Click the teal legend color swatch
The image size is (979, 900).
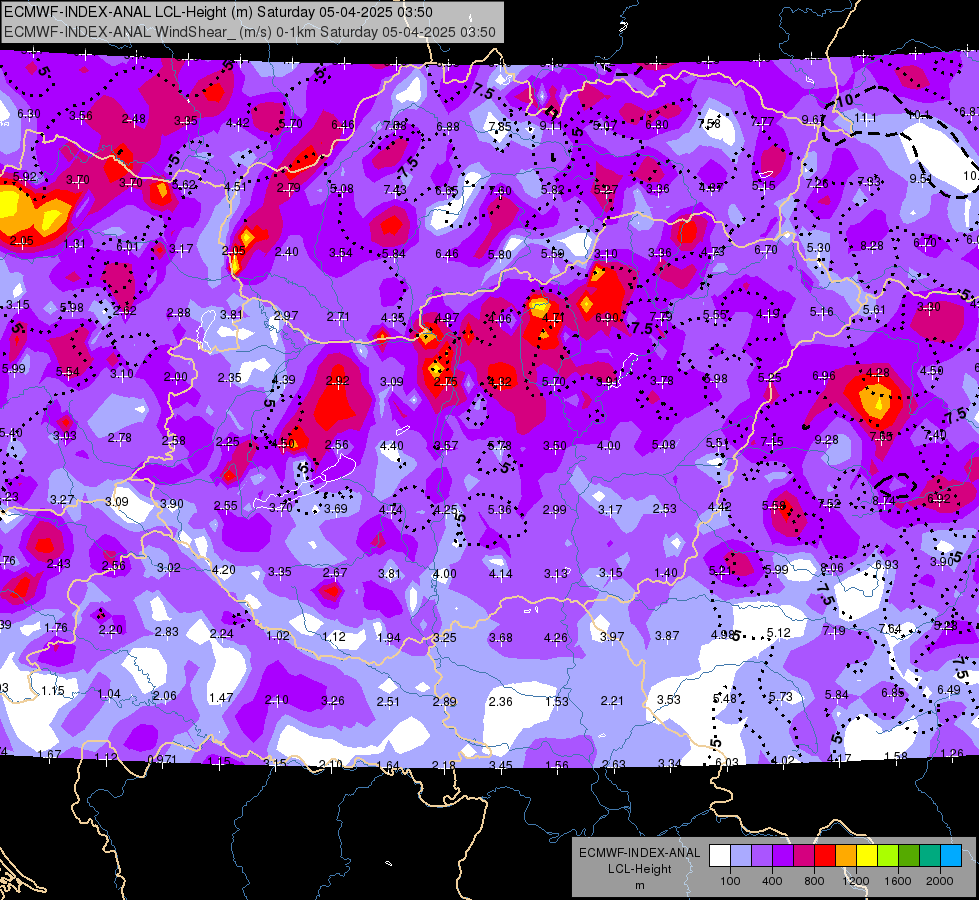point(930,856)
